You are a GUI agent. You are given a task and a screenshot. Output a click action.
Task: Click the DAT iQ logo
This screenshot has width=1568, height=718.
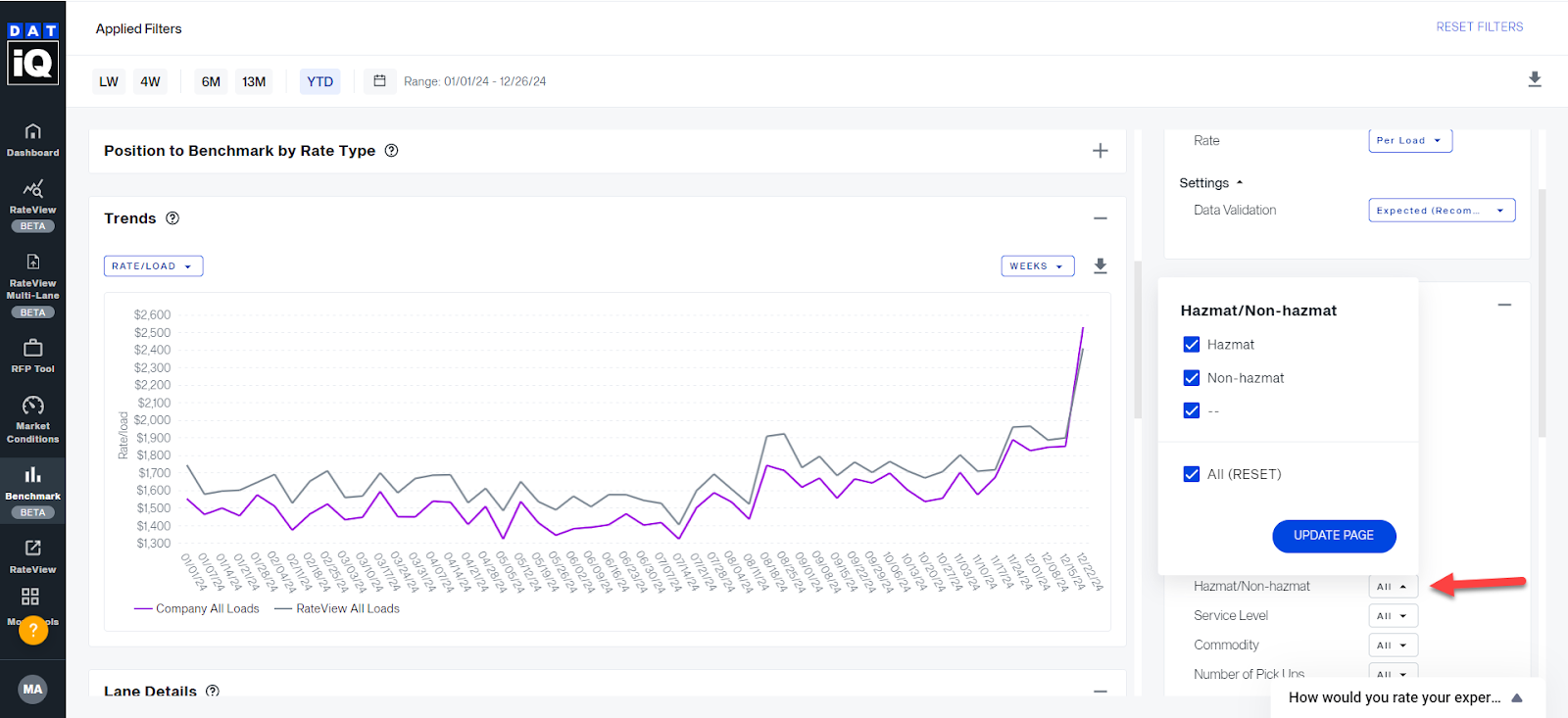[32, 53]
